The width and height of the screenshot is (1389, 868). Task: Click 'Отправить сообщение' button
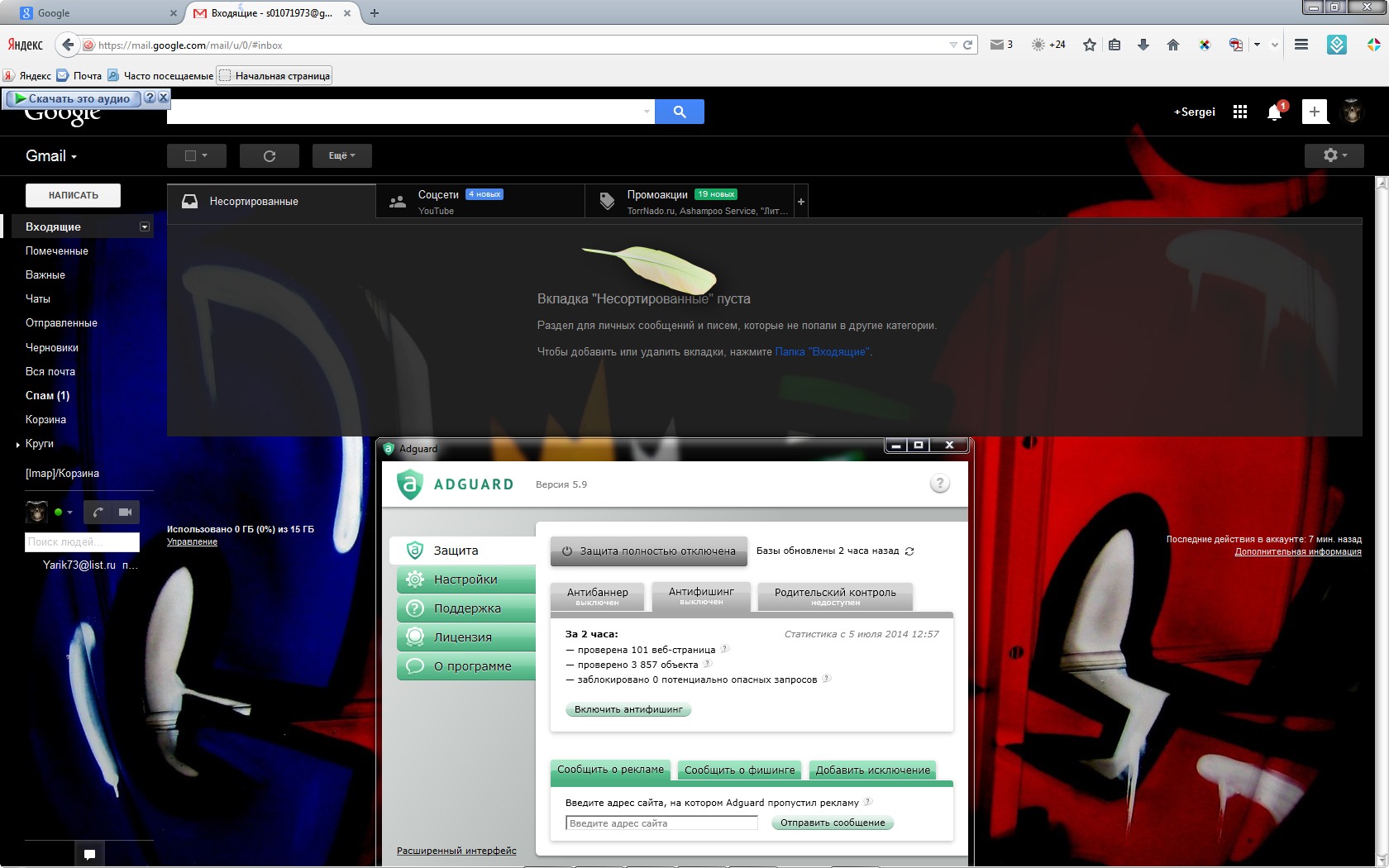coord(833,823)
